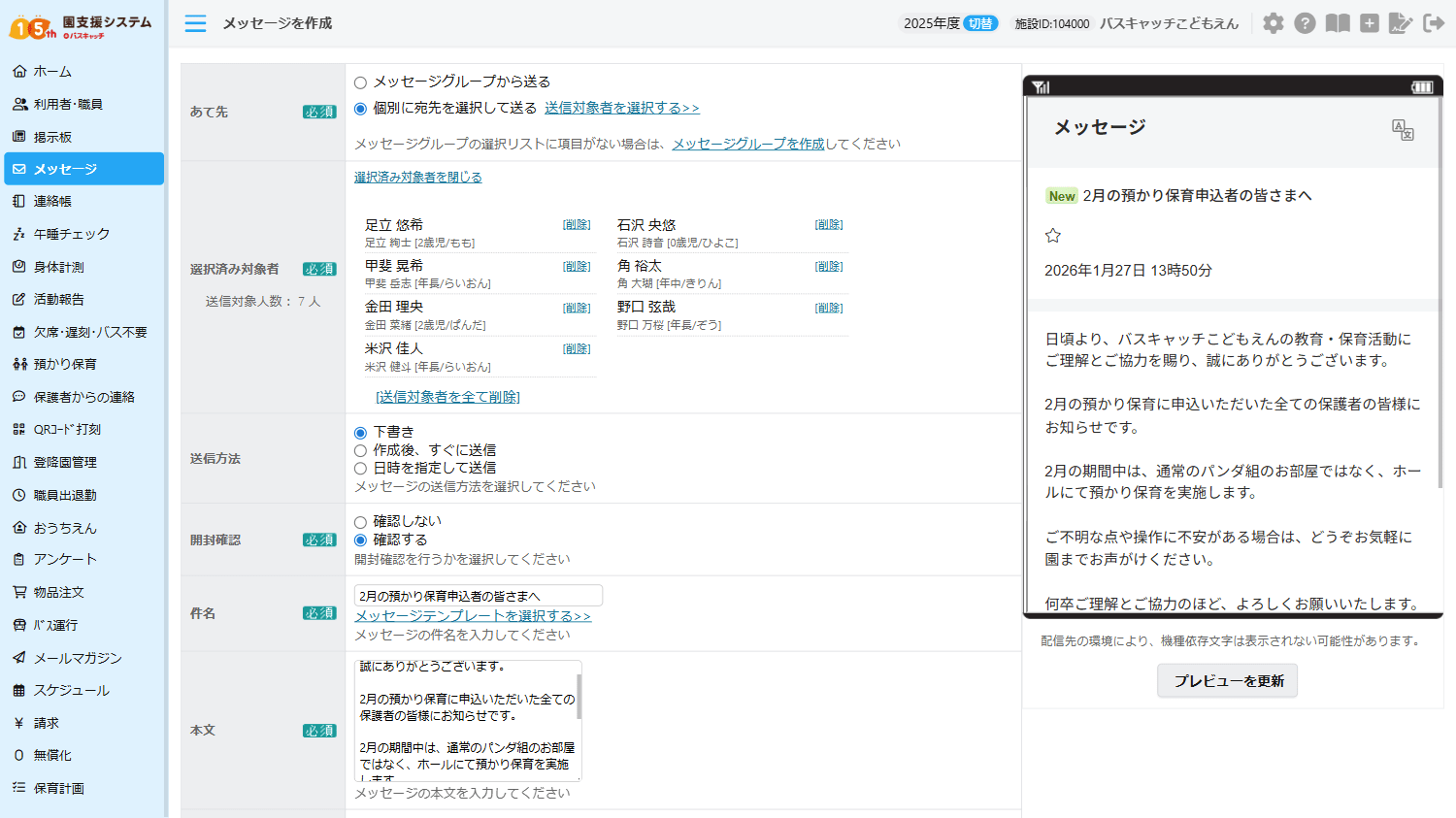1456x818 pixels.
Task: Log out using the exit arrow icon
Action: click(1434, 22)
